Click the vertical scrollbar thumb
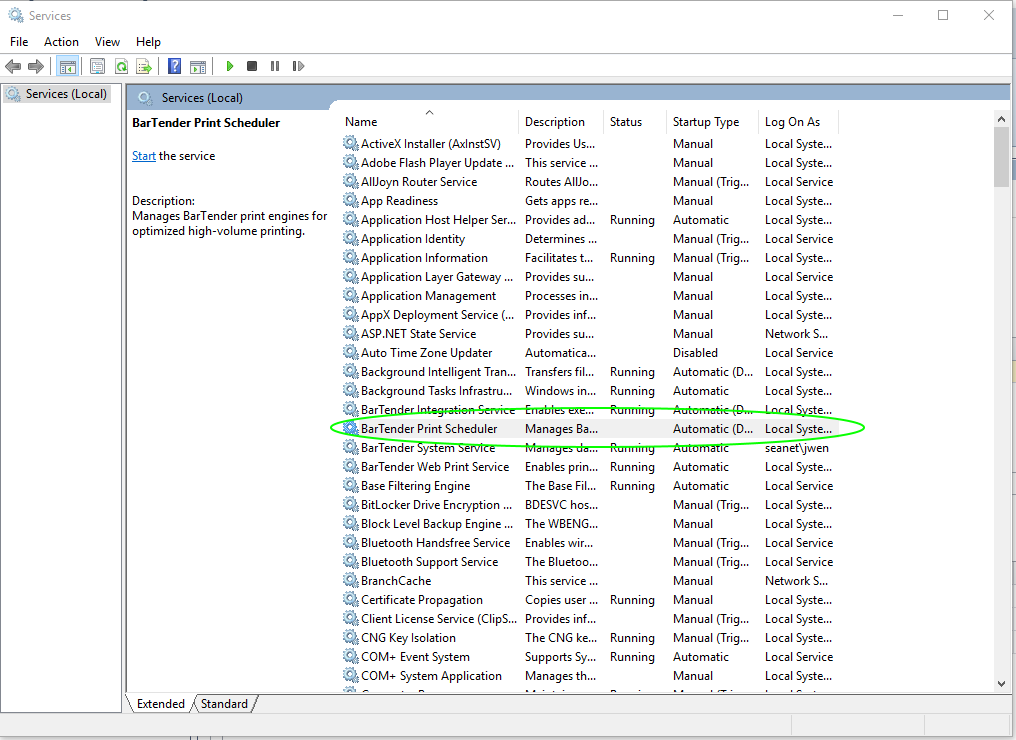Viewport: 1016px width, 740px height. click(x=1001, y=157)
